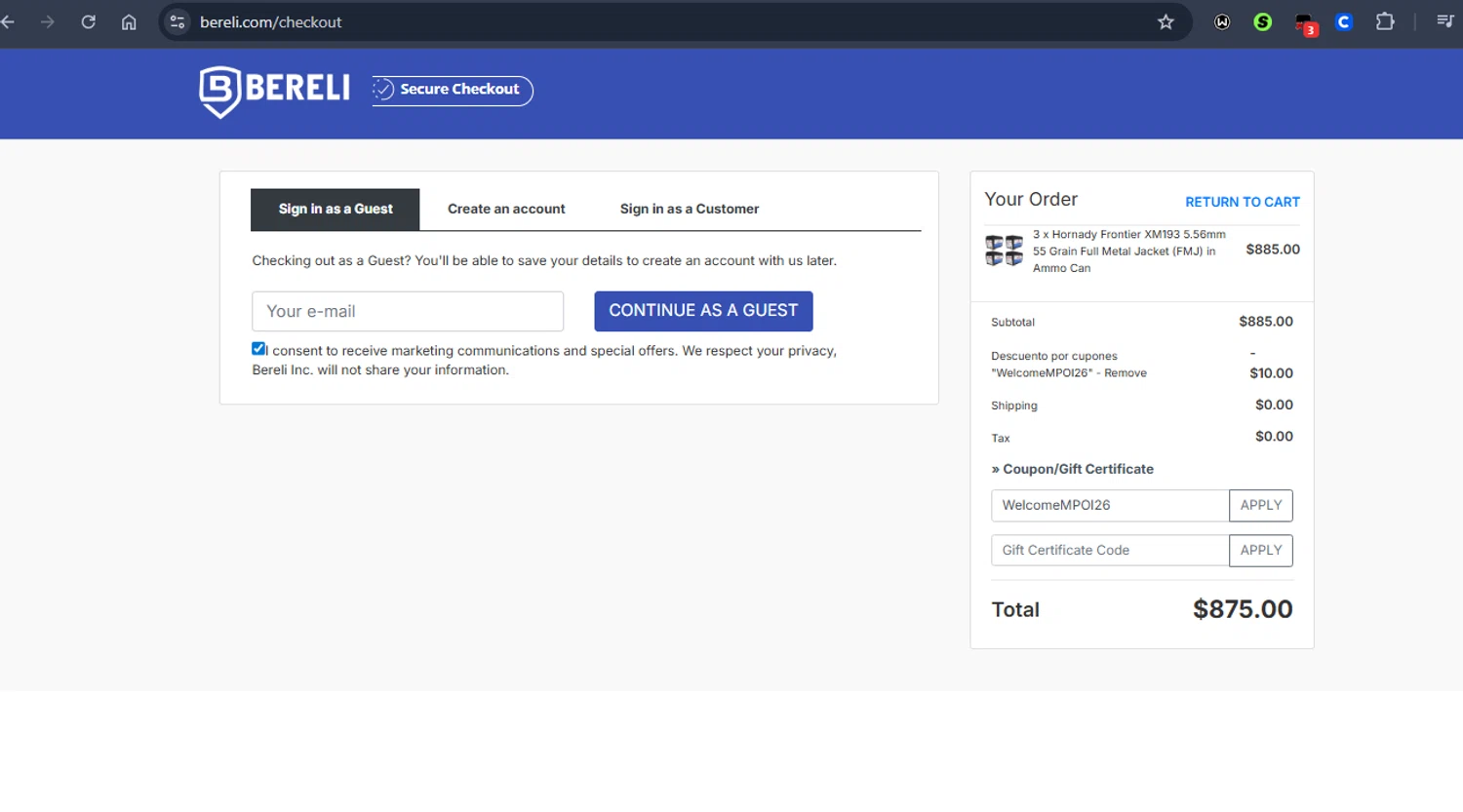Click the $10.00 discount value
This screenshot has height=812, width=1463.
click(x=1271, y=373)
